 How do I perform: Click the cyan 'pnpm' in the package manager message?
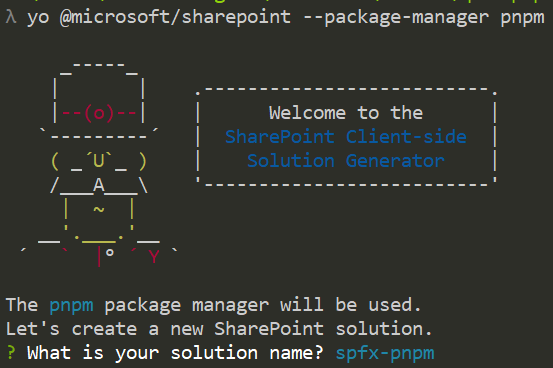coord(71,306)
